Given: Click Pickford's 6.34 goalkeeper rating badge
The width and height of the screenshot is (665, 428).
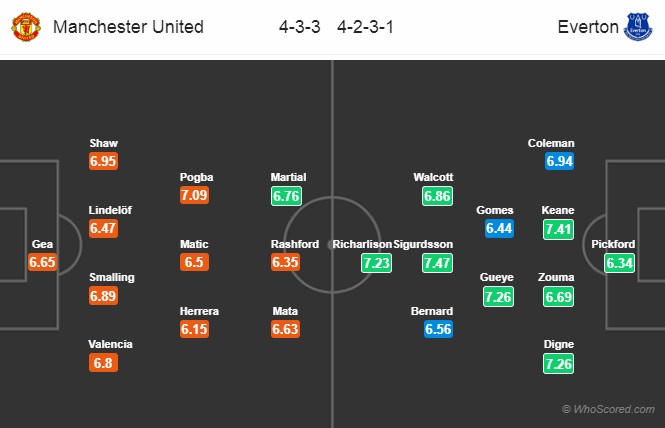Looking at the screenshot, I should coord(620,263).
